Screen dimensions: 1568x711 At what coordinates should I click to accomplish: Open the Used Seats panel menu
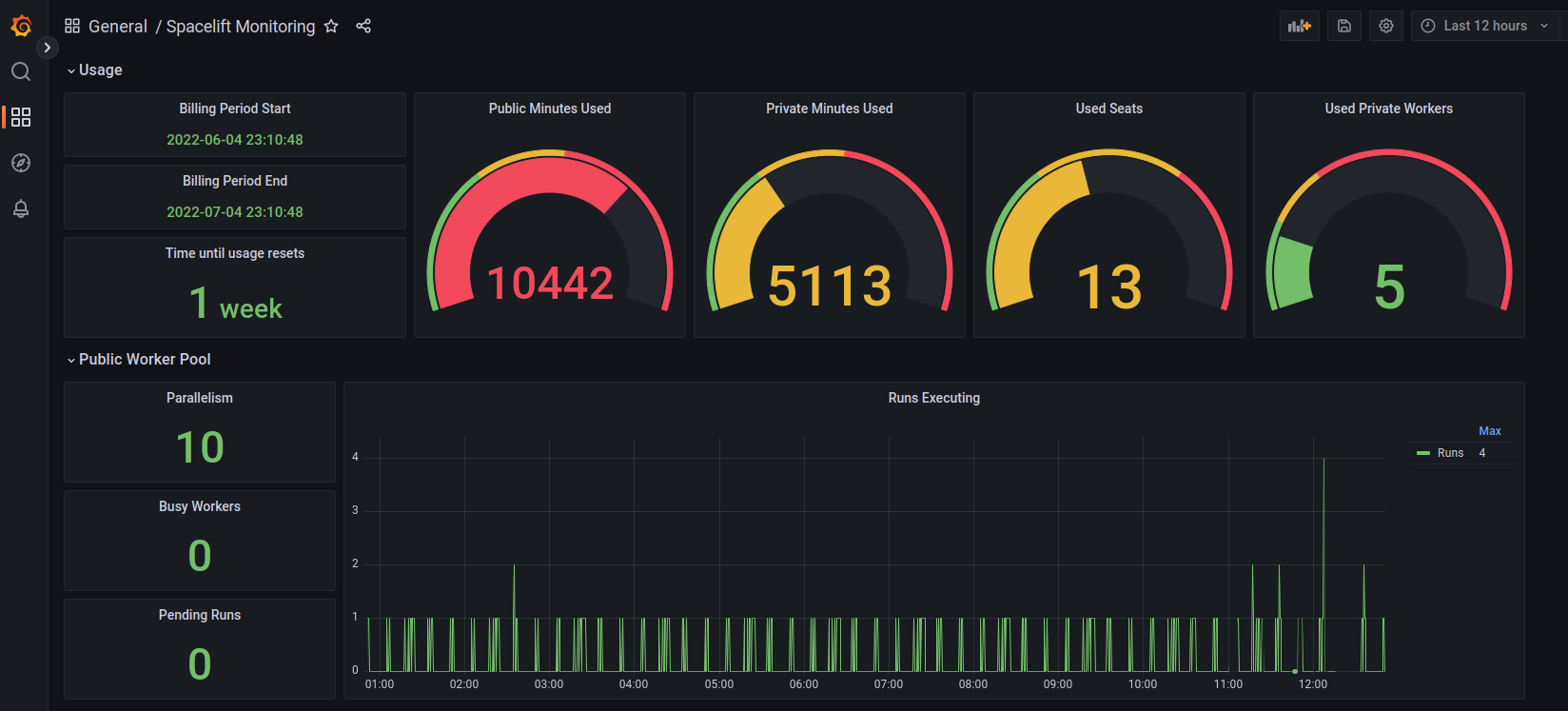pyautogui.click(x=1109, y=109)
